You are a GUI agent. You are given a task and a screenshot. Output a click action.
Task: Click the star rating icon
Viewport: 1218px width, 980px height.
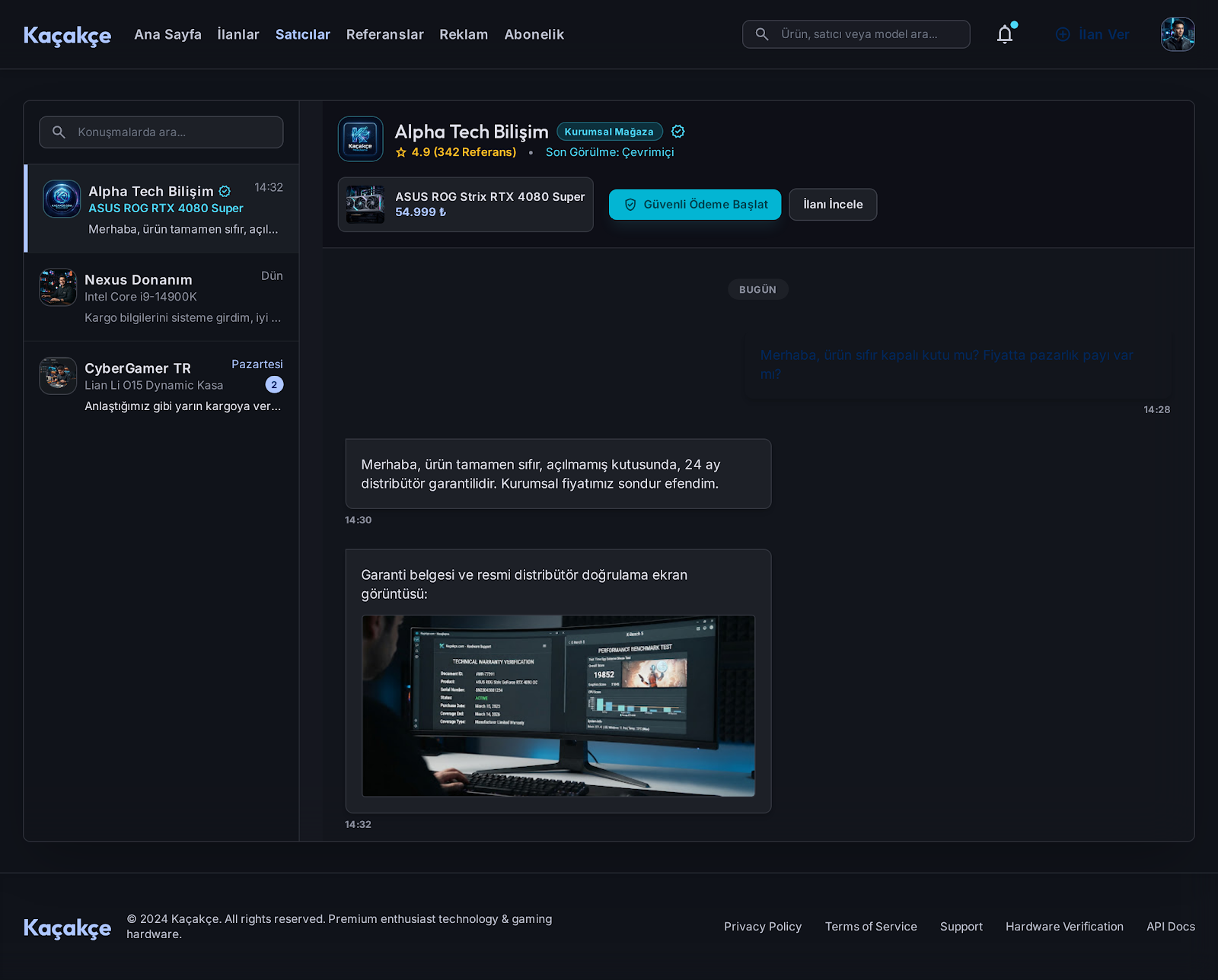pyautogui.click(x=401, y=152)
